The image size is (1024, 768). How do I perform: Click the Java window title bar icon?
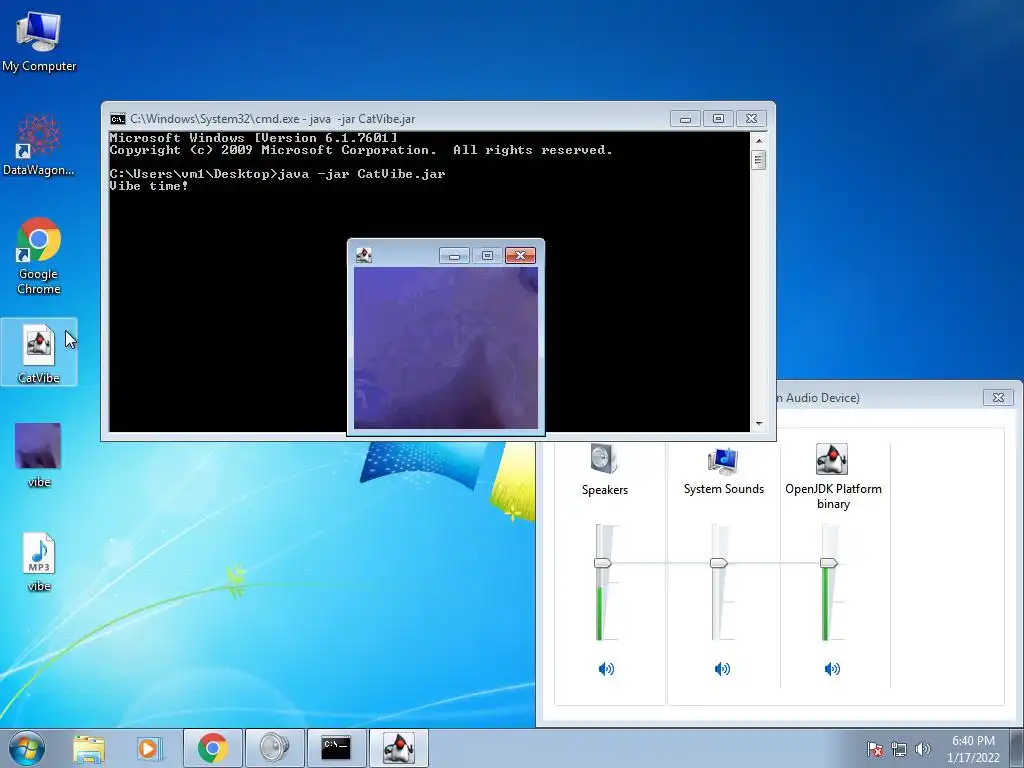[x=364, y=255]
